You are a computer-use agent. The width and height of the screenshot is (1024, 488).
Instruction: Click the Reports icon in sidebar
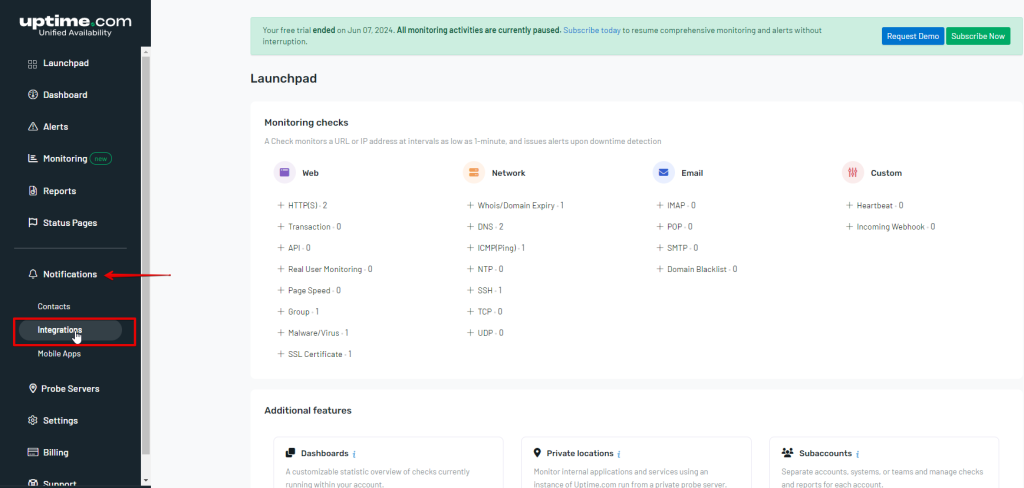[33, 191]
